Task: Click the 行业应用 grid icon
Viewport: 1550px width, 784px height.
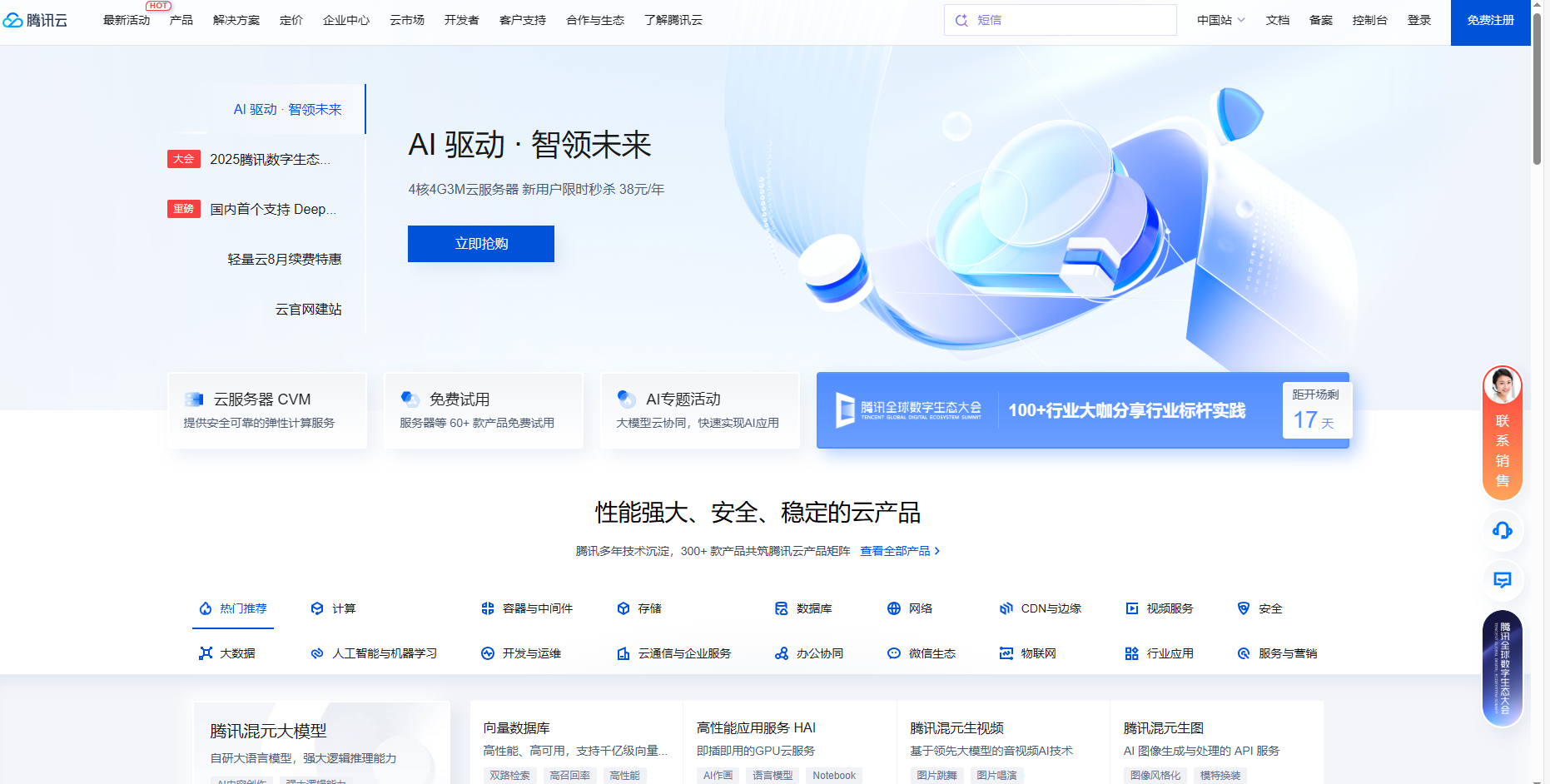Action: point(1132,653)
